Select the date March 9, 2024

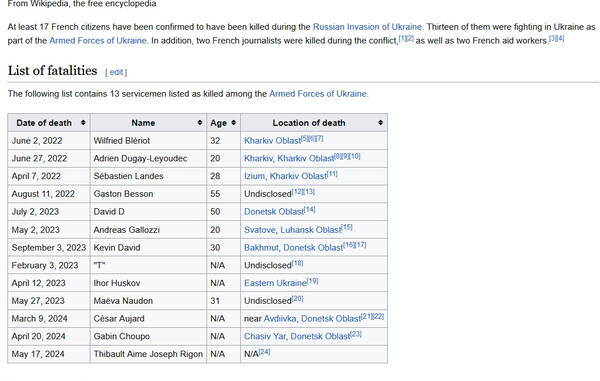pos(39,318)
